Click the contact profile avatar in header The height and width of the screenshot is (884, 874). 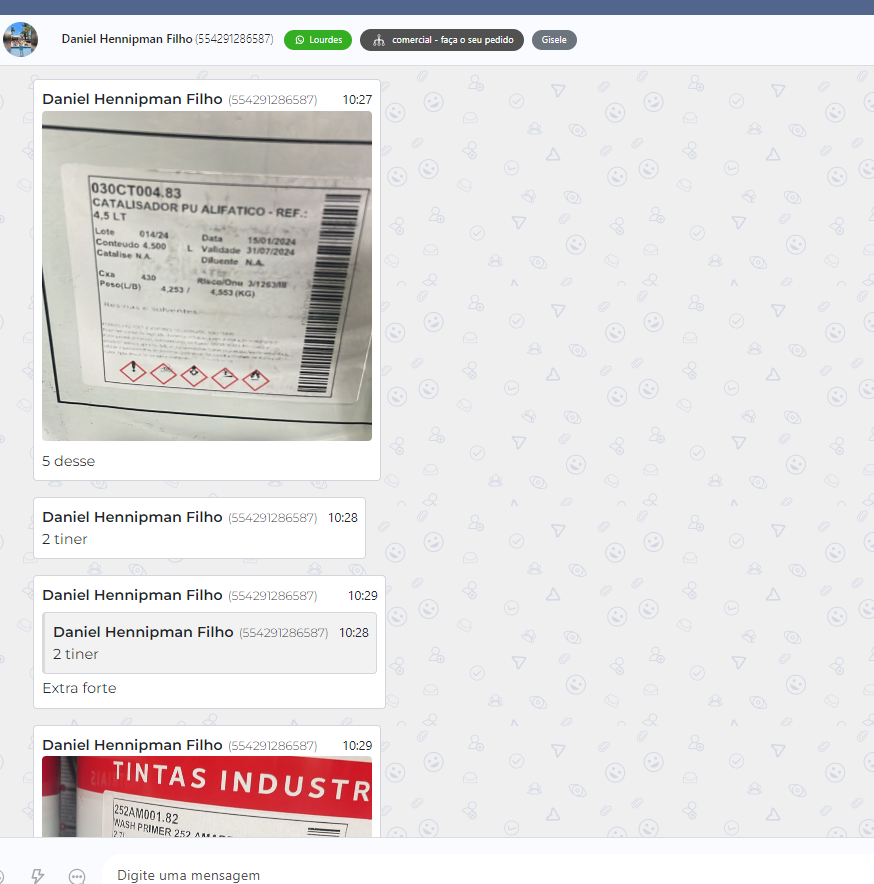tap(20, 39)
